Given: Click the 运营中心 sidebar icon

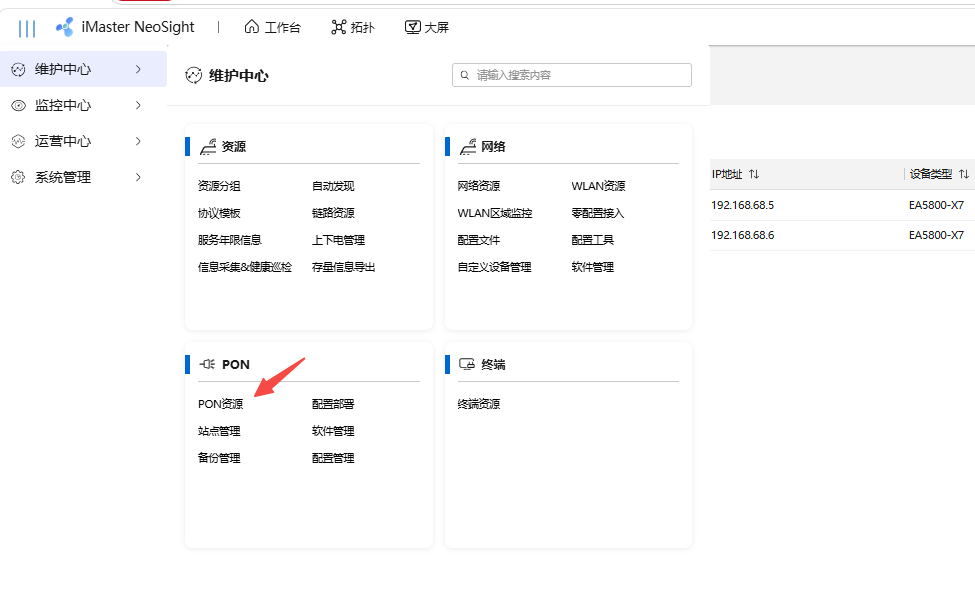Looking at the screenshot, I should pyautogui.click(x=19, y=141).
